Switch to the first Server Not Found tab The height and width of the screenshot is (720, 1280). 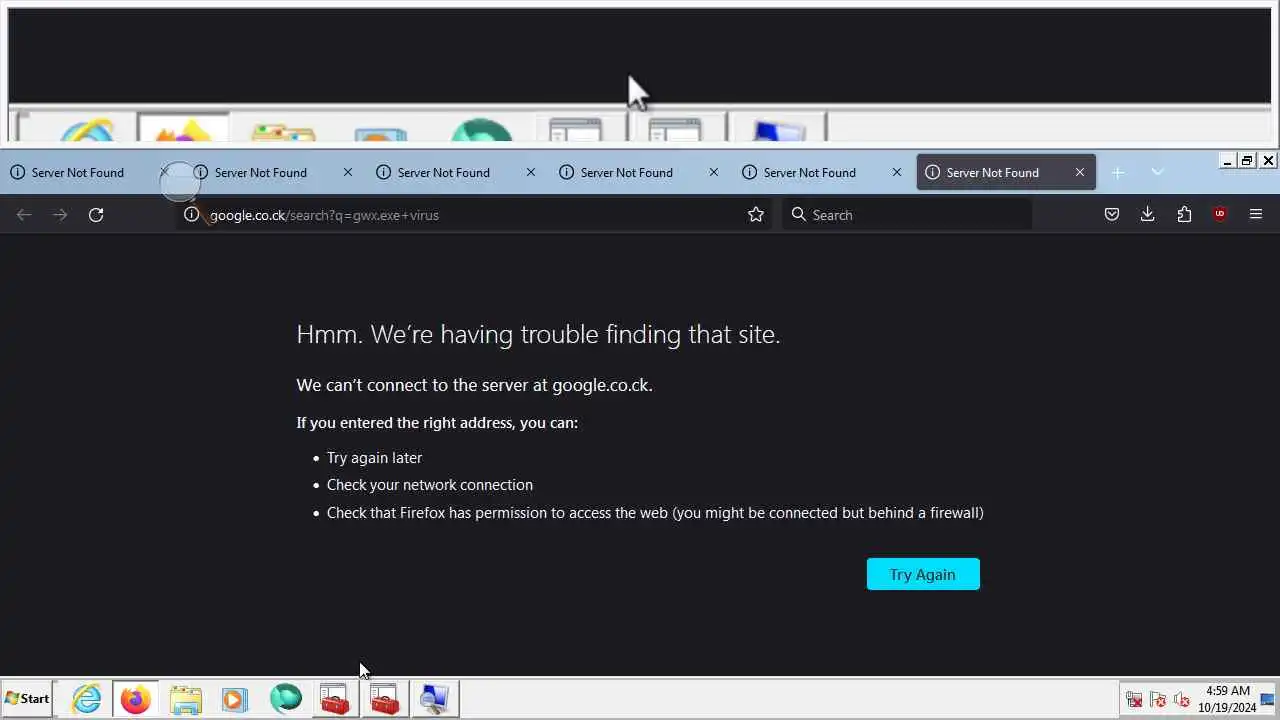pos(78,172)
